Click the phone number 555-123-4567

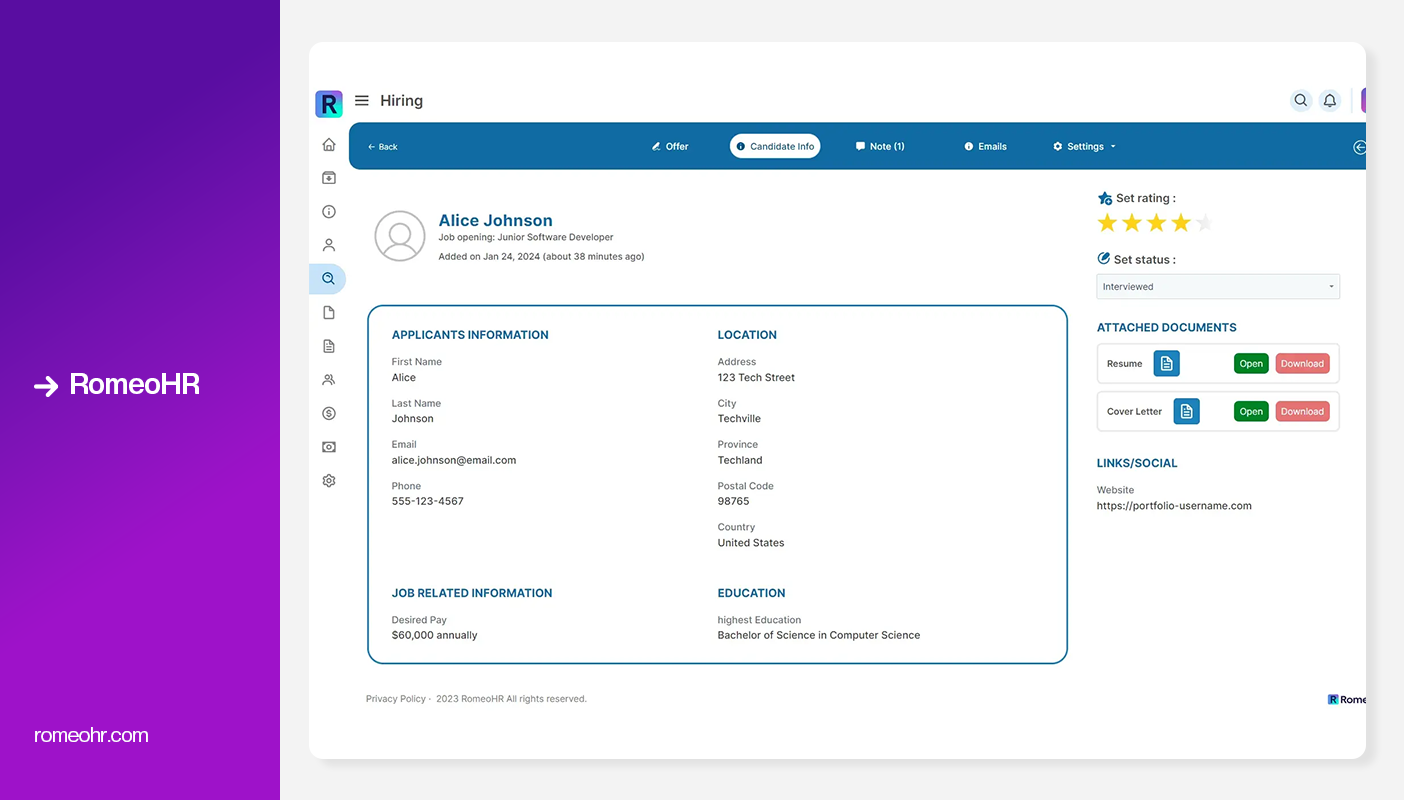pyautogui.click(x=428, y=502)
